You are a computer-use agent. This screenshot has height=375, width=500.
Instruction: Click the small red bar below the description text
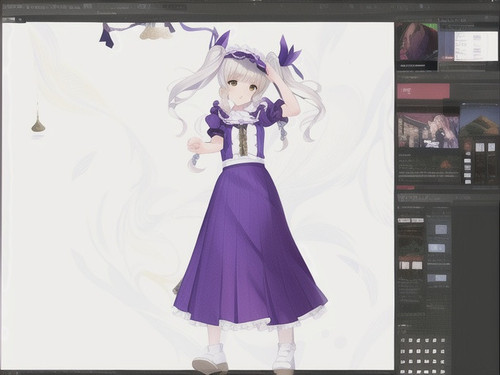(x=406, y=188)
